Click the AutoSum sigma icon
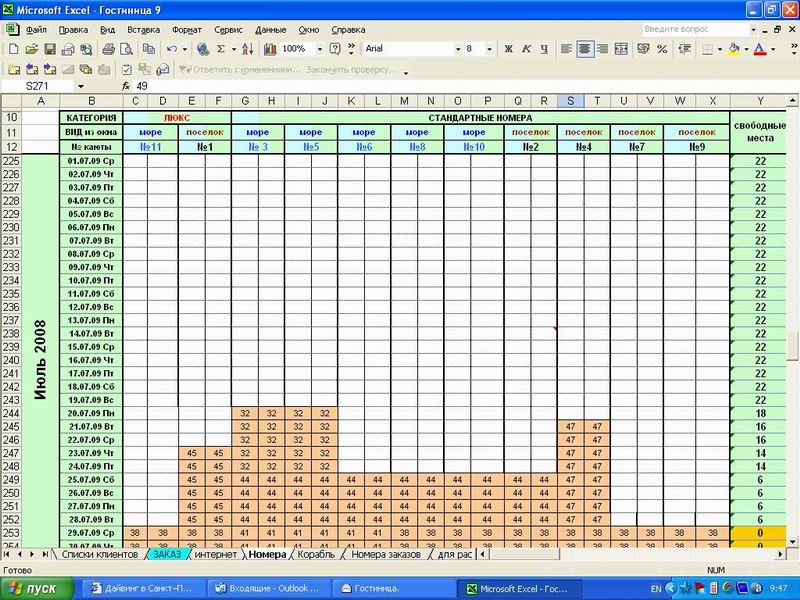 coord(221,48)
